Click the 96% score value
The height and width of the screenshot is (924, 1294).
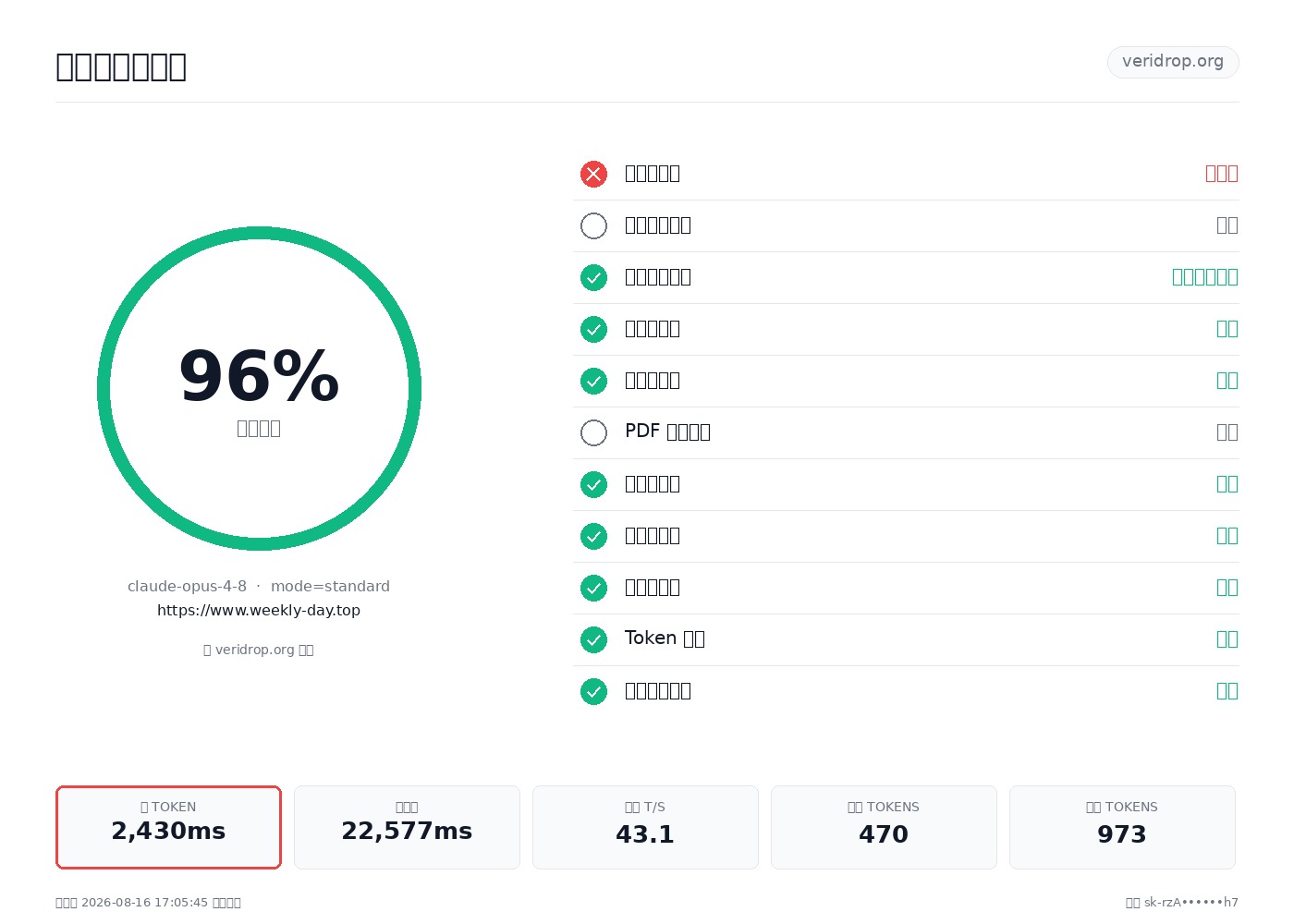click(x=259, y=376)
